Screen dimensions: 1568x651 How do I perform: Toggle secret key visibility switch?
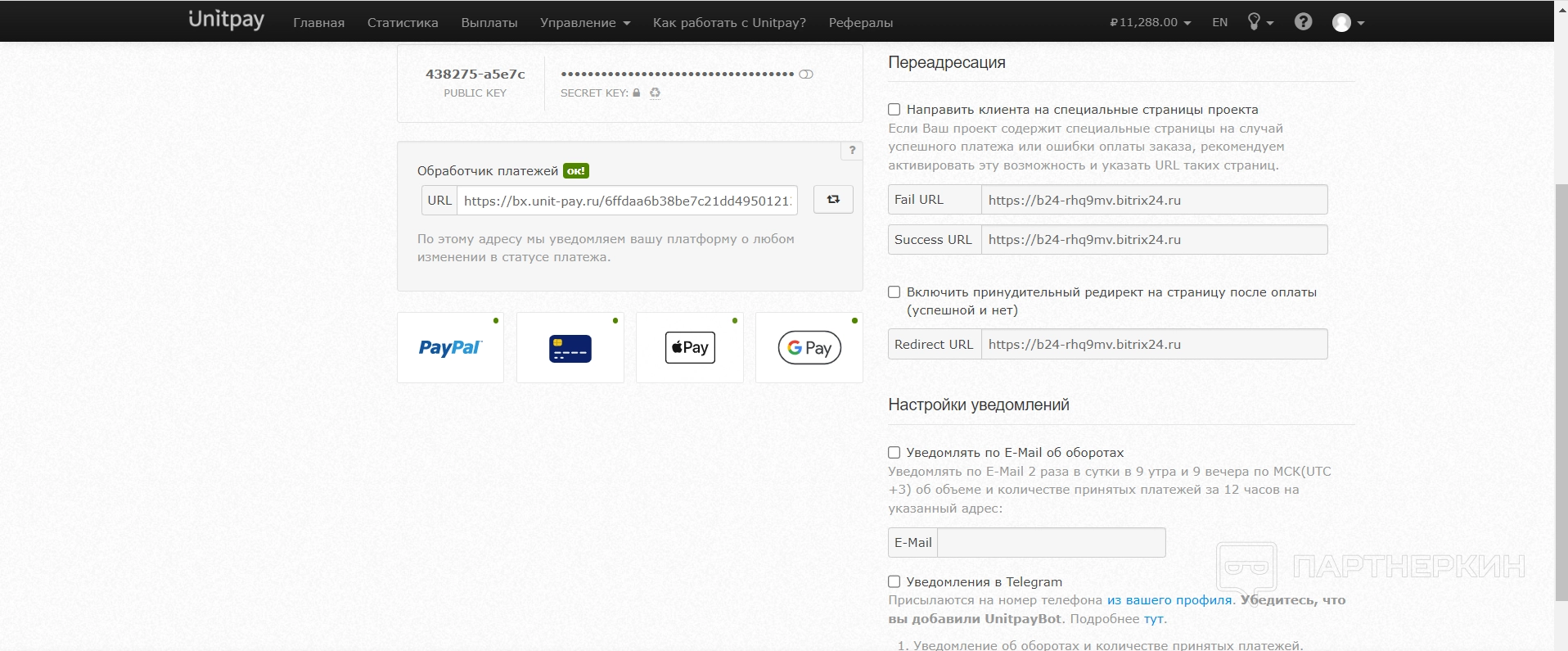click(x=806, y=75)
